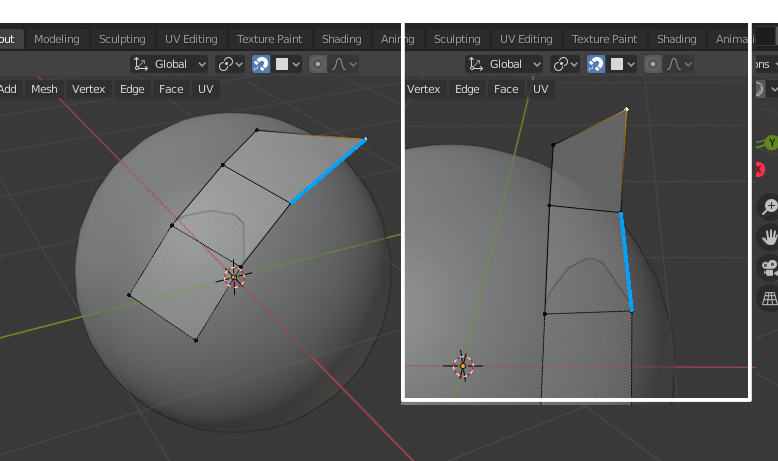778x461 pixels.
Task: Toggle snapping magnet in right viewport header
Action: [596, 64]
